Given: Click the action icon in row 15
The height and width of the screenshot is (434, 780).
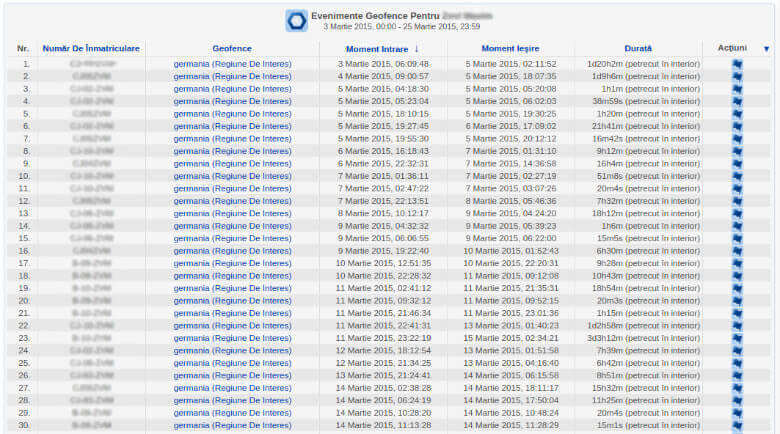Looking at the screenshot, I should (x=737, y=238).
